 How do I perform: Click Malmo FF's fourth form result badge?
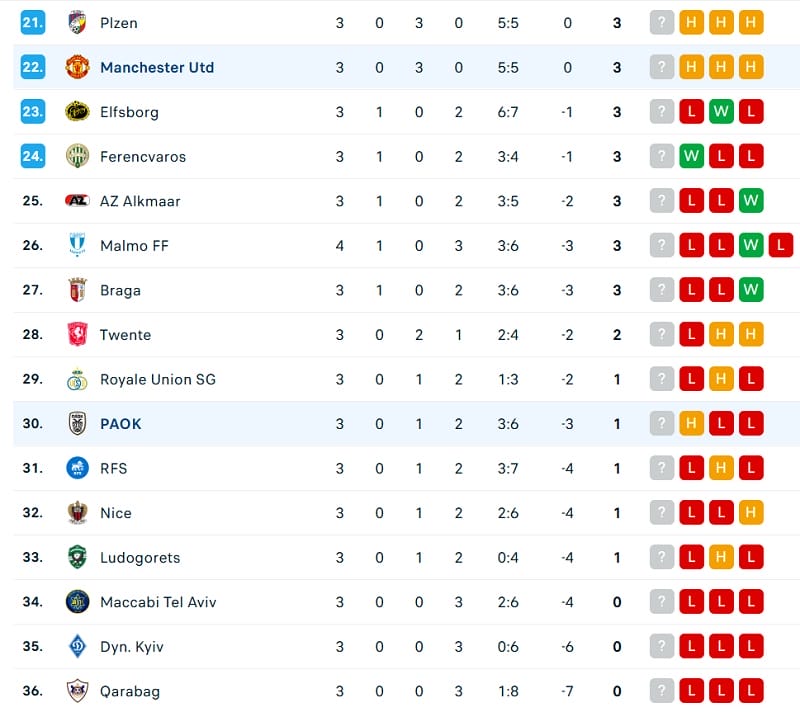781,245
